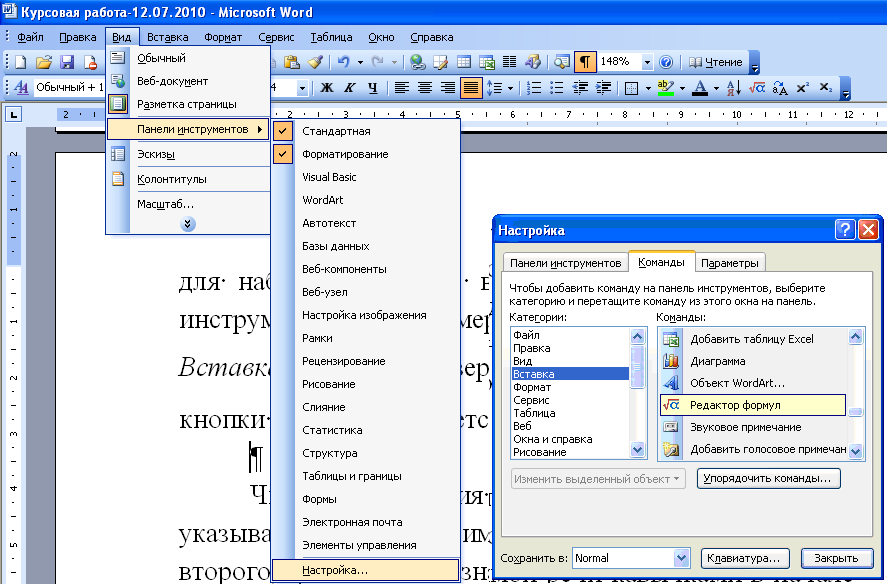This screenshot has height=584, width=887.
Task: Toggle the show paragraph marks button
Action: click(x=585, y=62)
